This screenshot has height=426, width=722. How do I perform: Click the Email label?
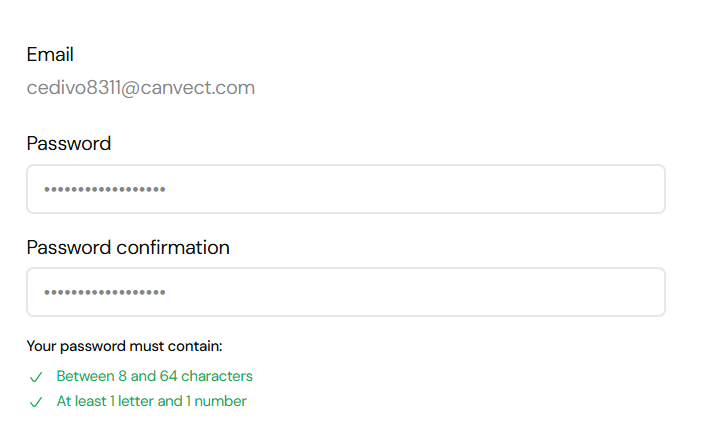tap(50, 55)
